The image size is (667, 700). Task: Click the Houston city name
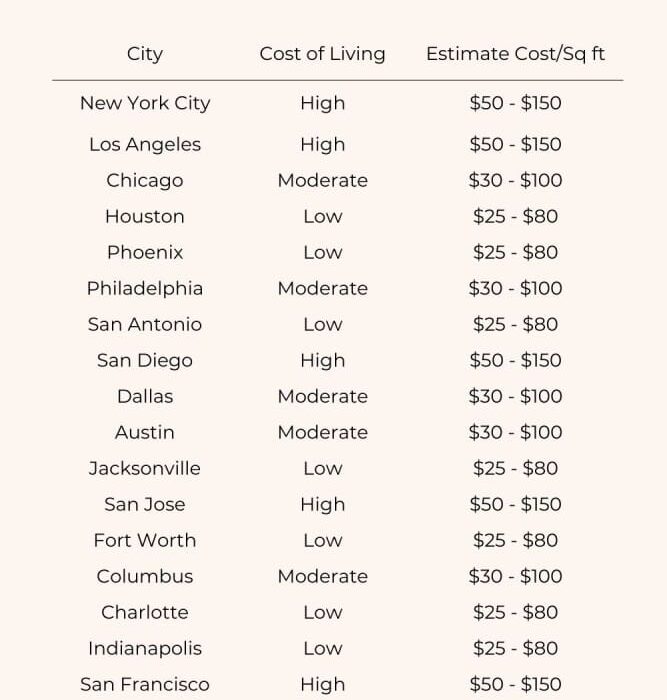coord(145,216)
